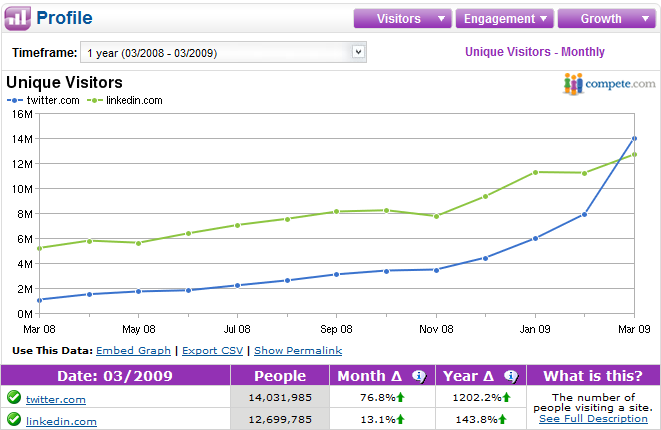The image size is (661, 430).
Task: Click the 13.1% month change value
Action: click(378, 419)
